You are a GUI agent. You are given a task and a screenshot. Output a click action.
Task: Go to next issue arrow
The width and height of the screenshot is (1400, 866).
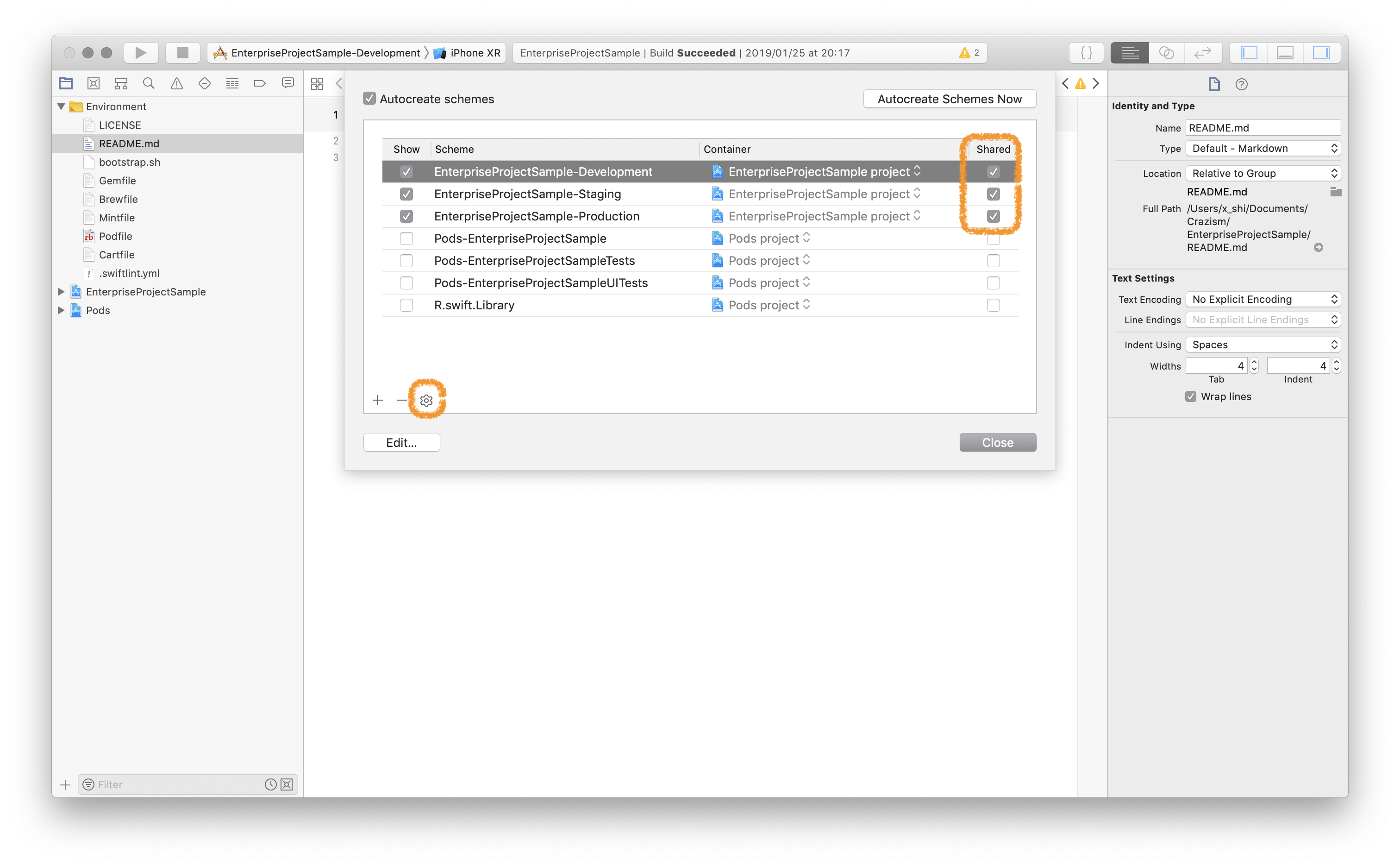[x=1096, y=84]
